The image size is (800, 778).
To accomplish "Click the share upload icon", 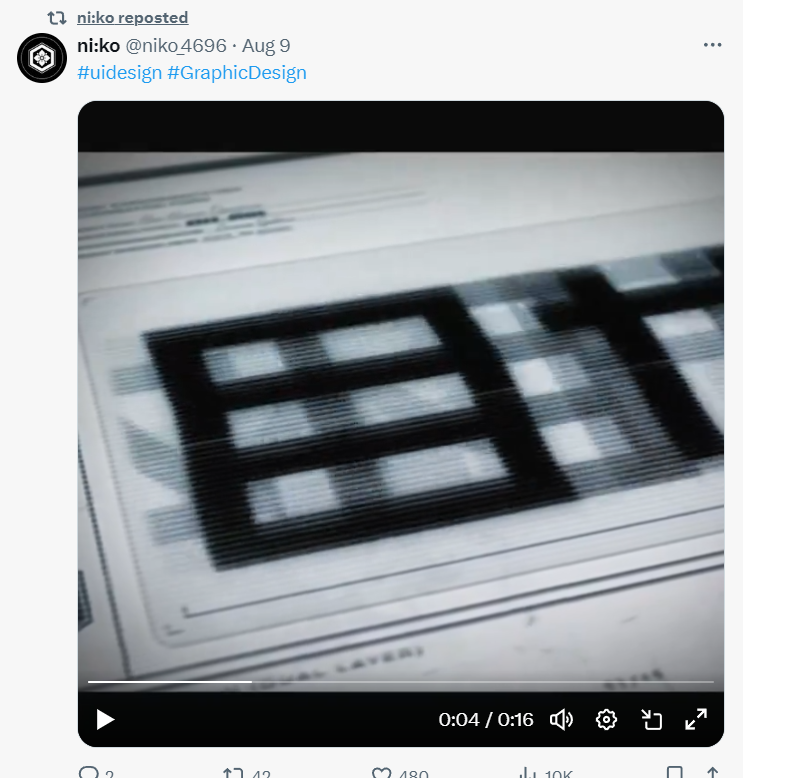I will click(713, 772).
